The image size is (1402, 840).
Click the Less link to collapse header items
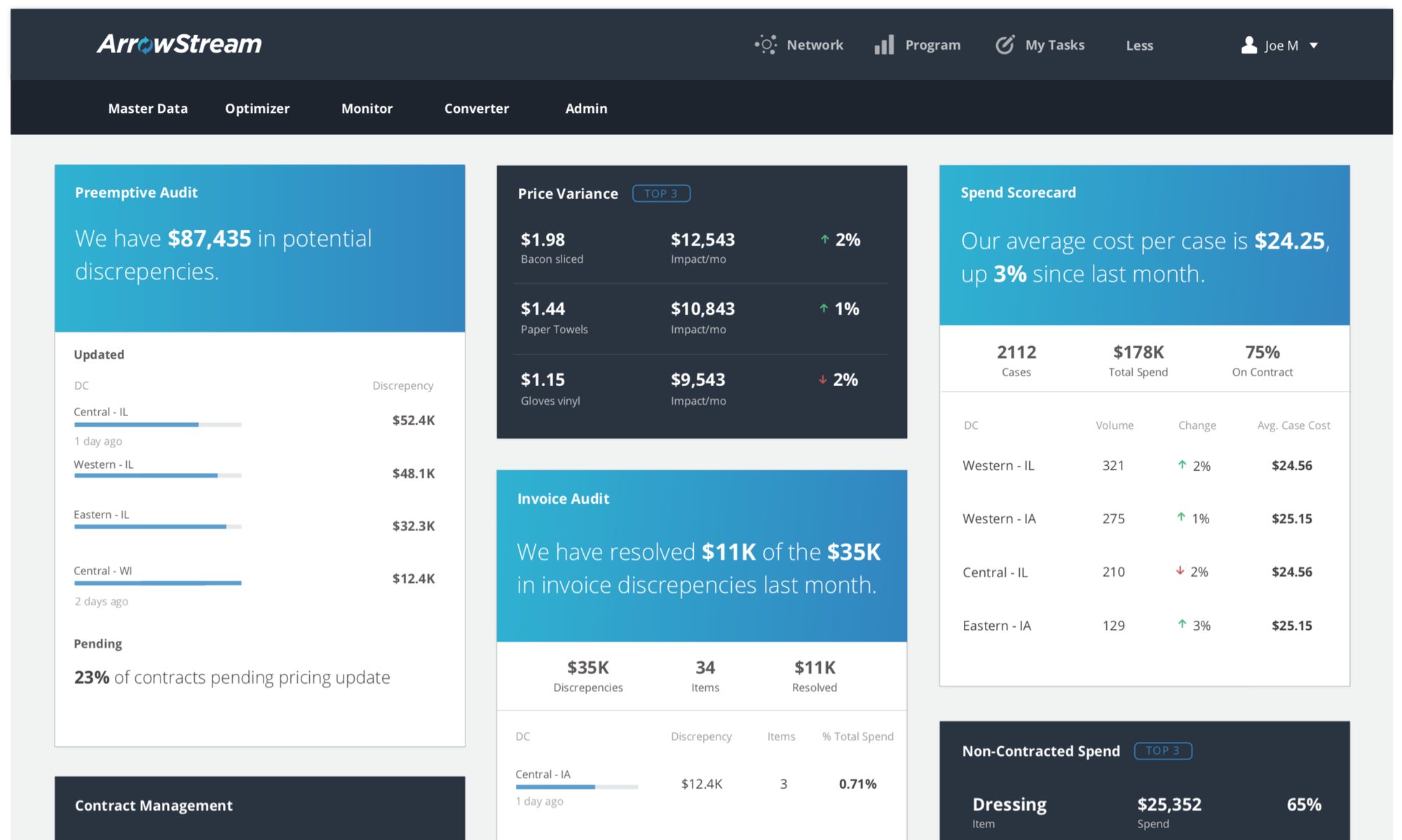pos(1139,46)
